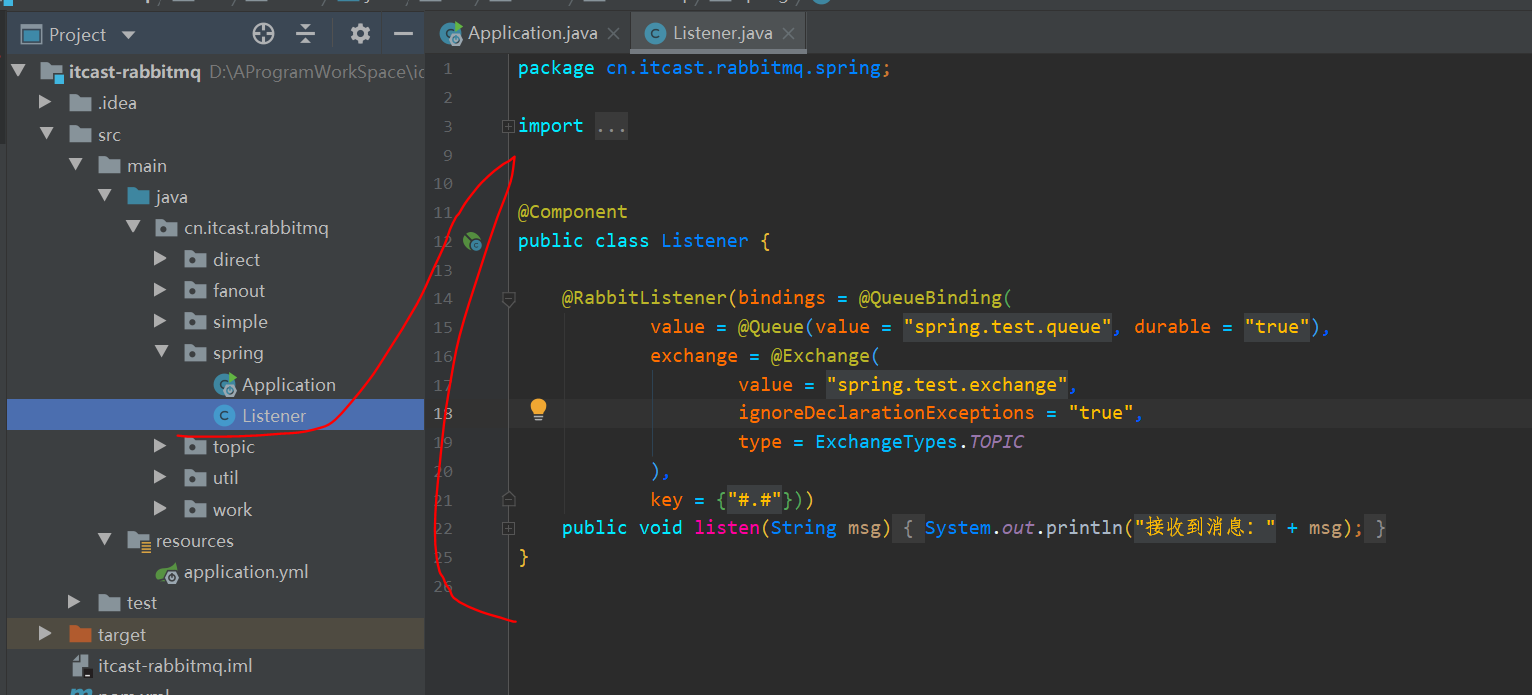Click "spring.test.exchange" string in code

pos(947,385)
